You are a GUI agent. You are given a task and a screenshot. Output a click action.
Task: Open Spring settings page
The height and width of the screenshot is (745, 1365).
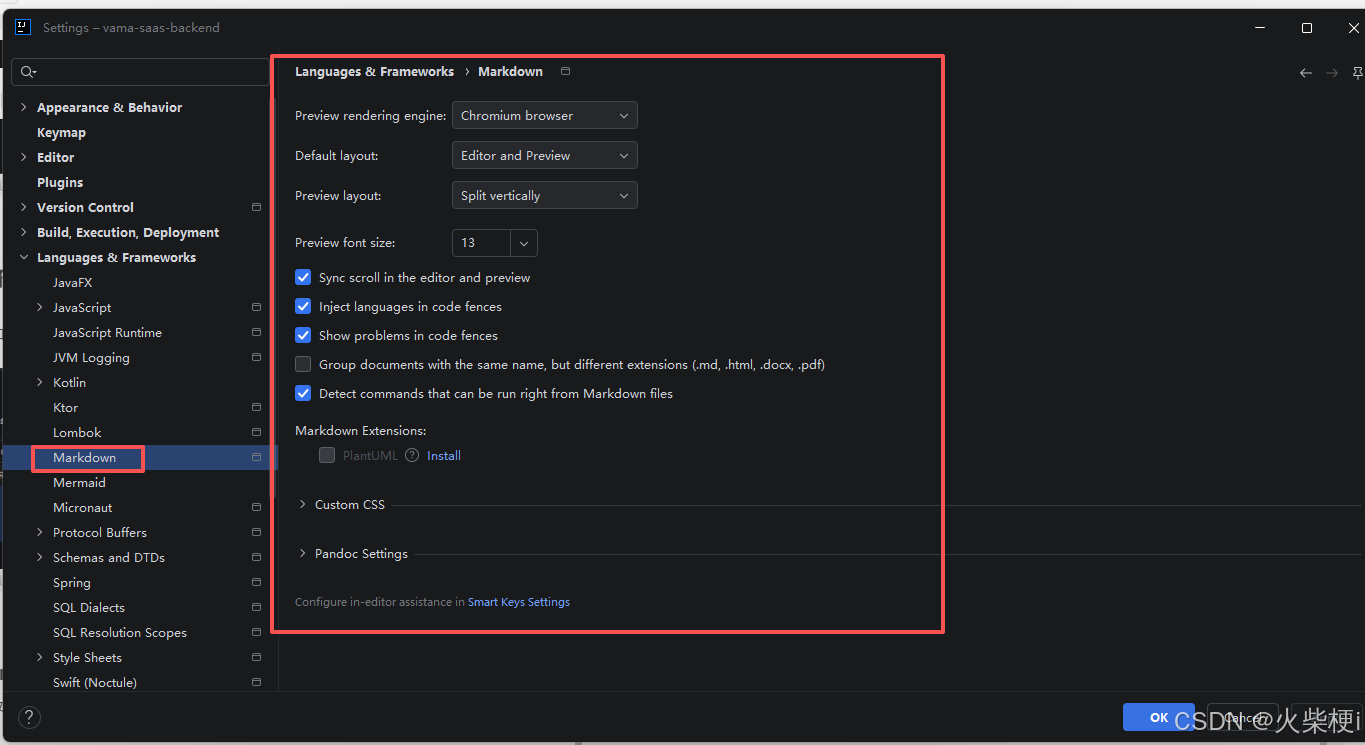click(x=72, y=582)
